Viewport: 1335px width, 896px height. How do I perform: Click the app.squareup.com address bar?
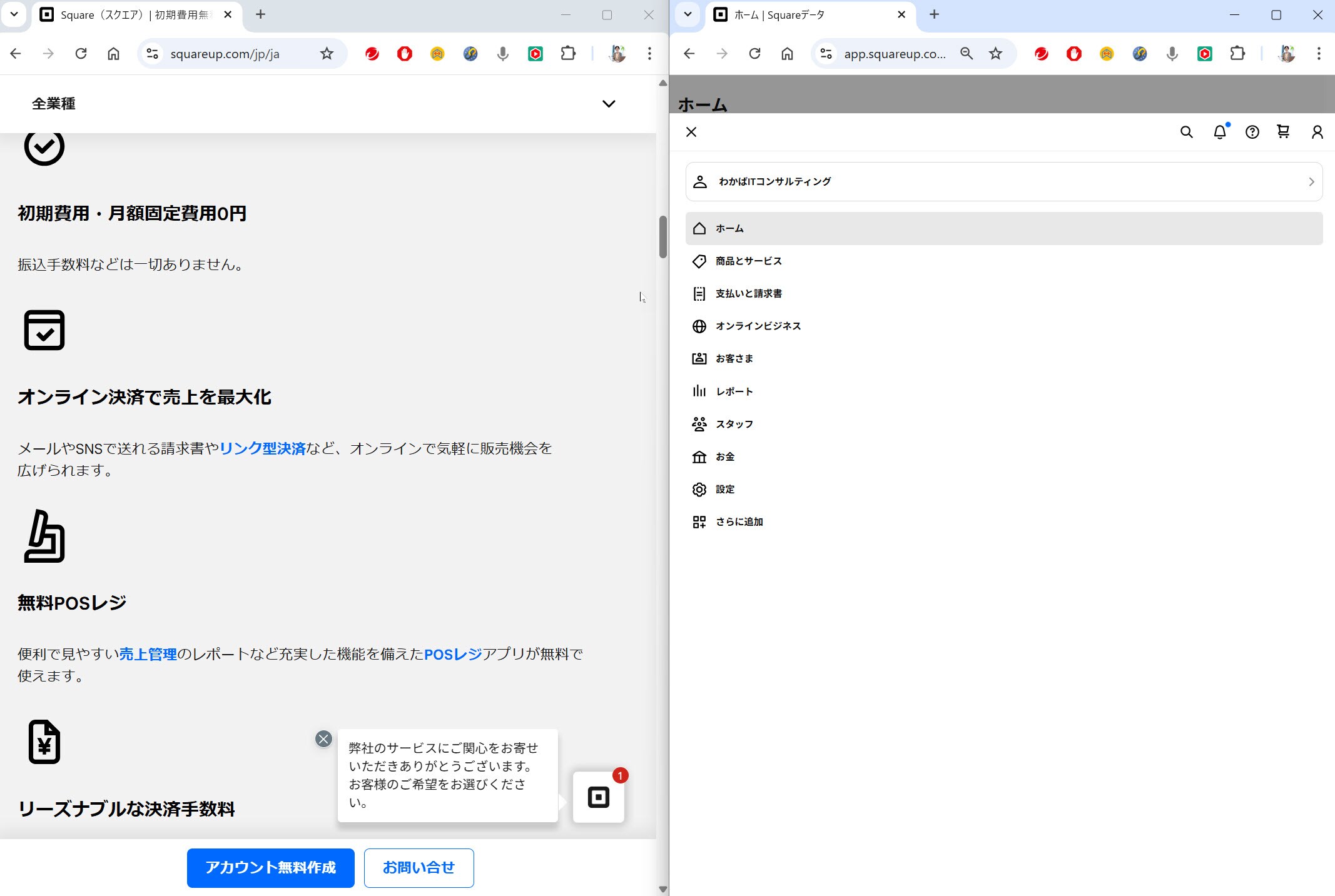click(x=895, y=54)
